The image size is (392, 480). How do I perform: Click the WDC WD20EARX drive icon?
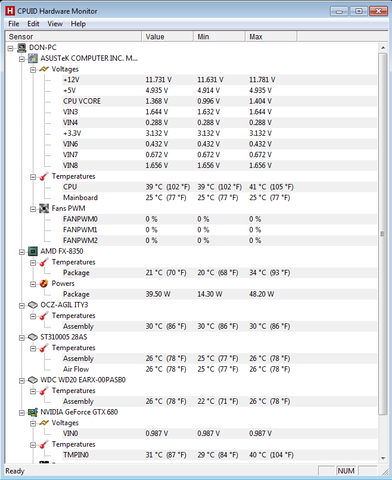33,380
